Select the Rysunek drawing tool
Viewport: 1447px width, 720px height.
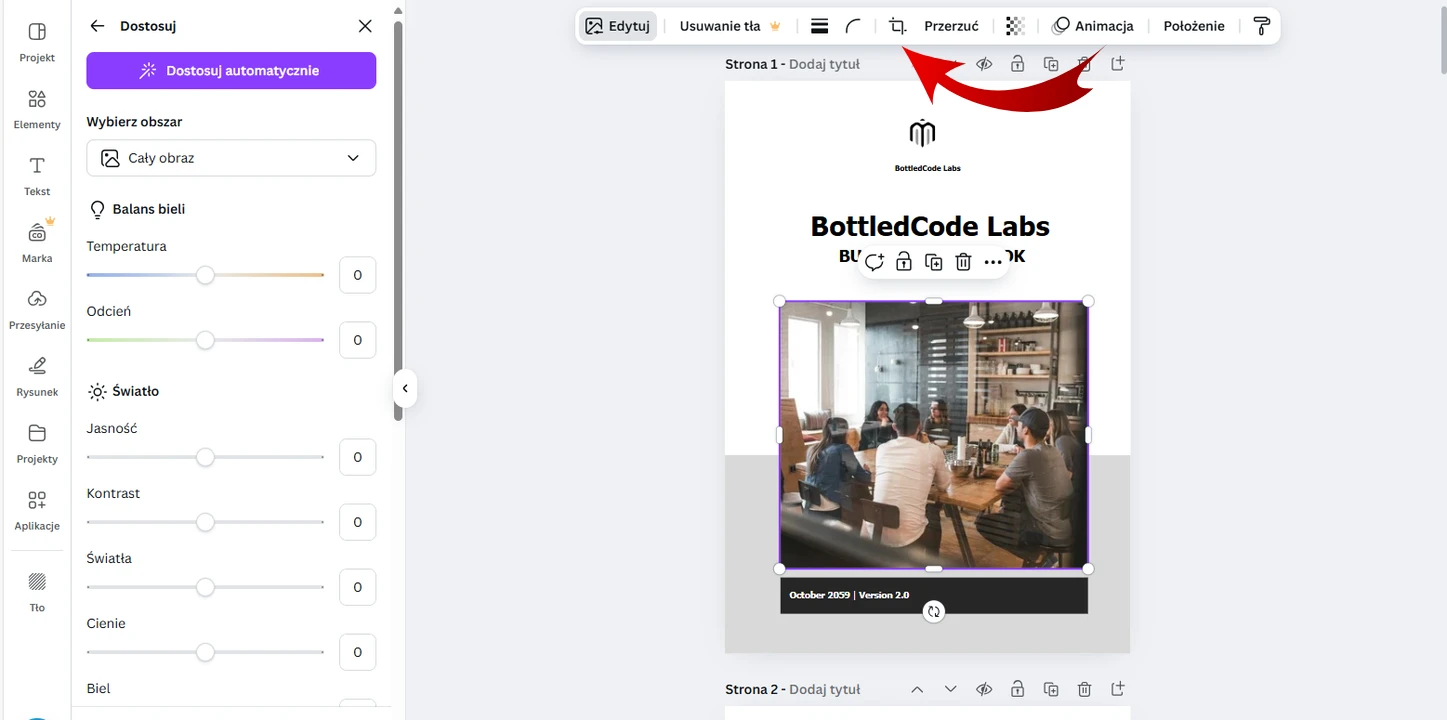[37, 377]
